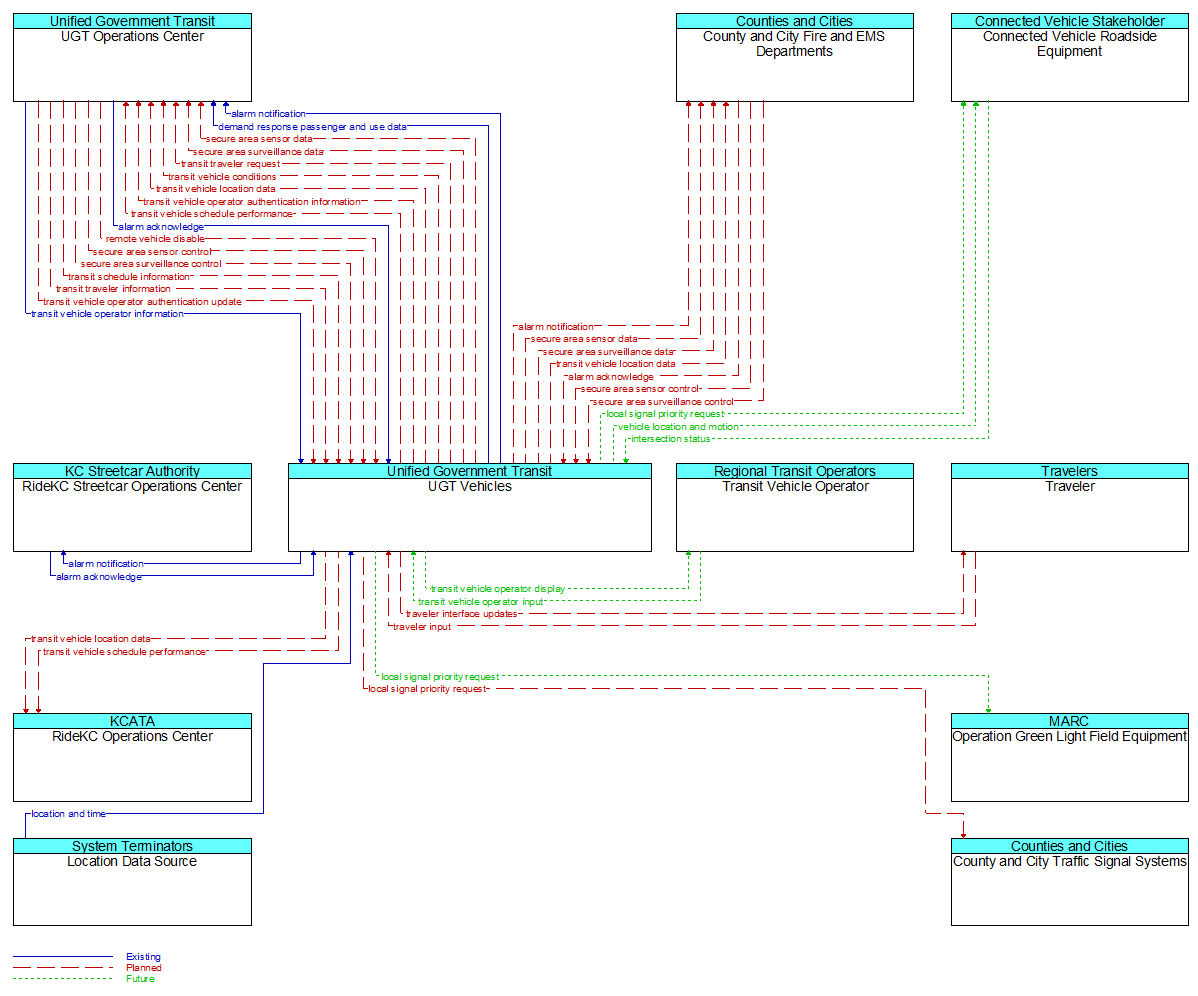Click the System Terminators header
This screenshot has width=1198, height=996.
(132, 846)
